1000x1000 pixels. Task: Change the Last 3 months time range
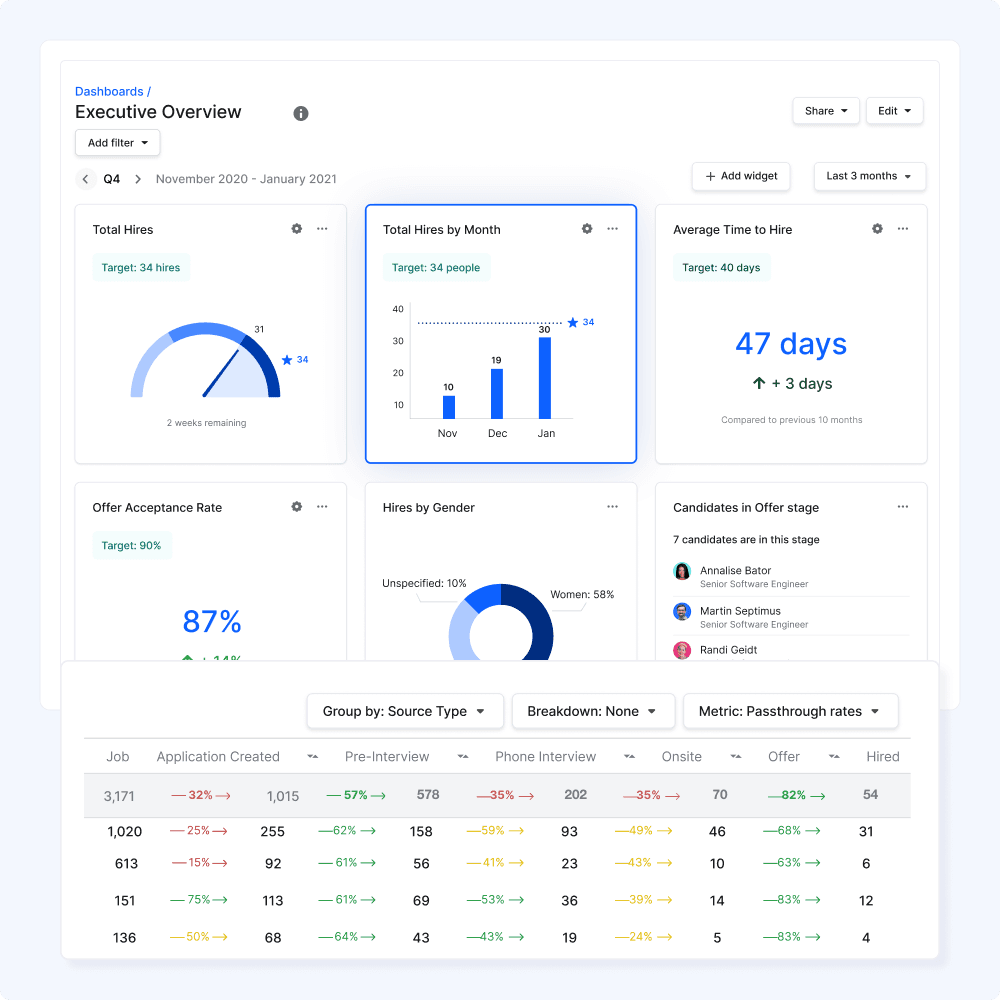pos(869,176)
